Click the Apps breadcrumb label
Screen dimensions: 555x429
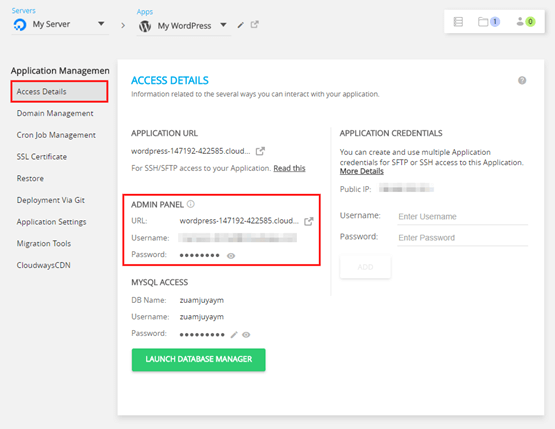tap(145, 12)
